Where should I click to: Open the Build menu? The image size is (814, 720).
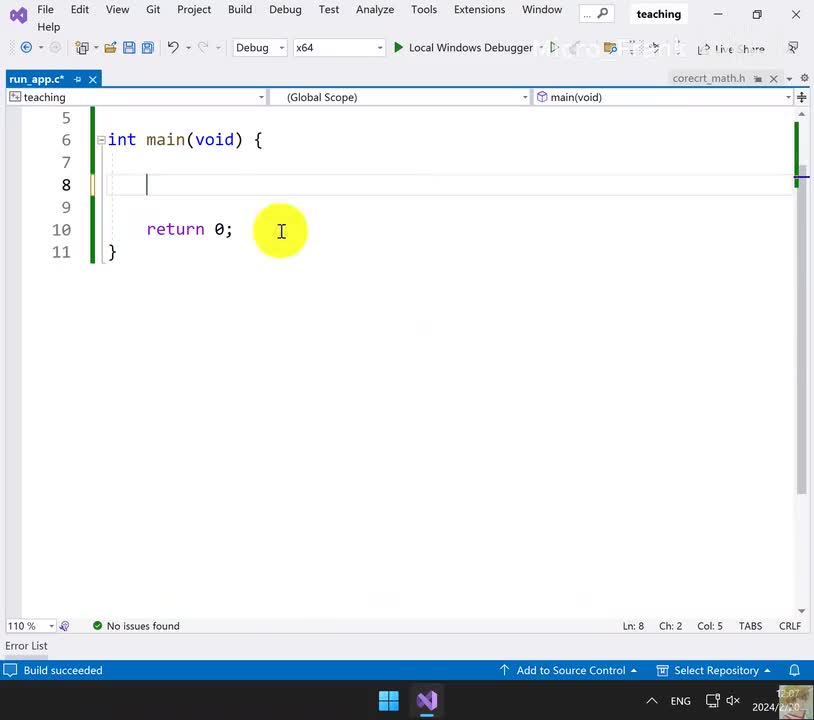[240, 9]
